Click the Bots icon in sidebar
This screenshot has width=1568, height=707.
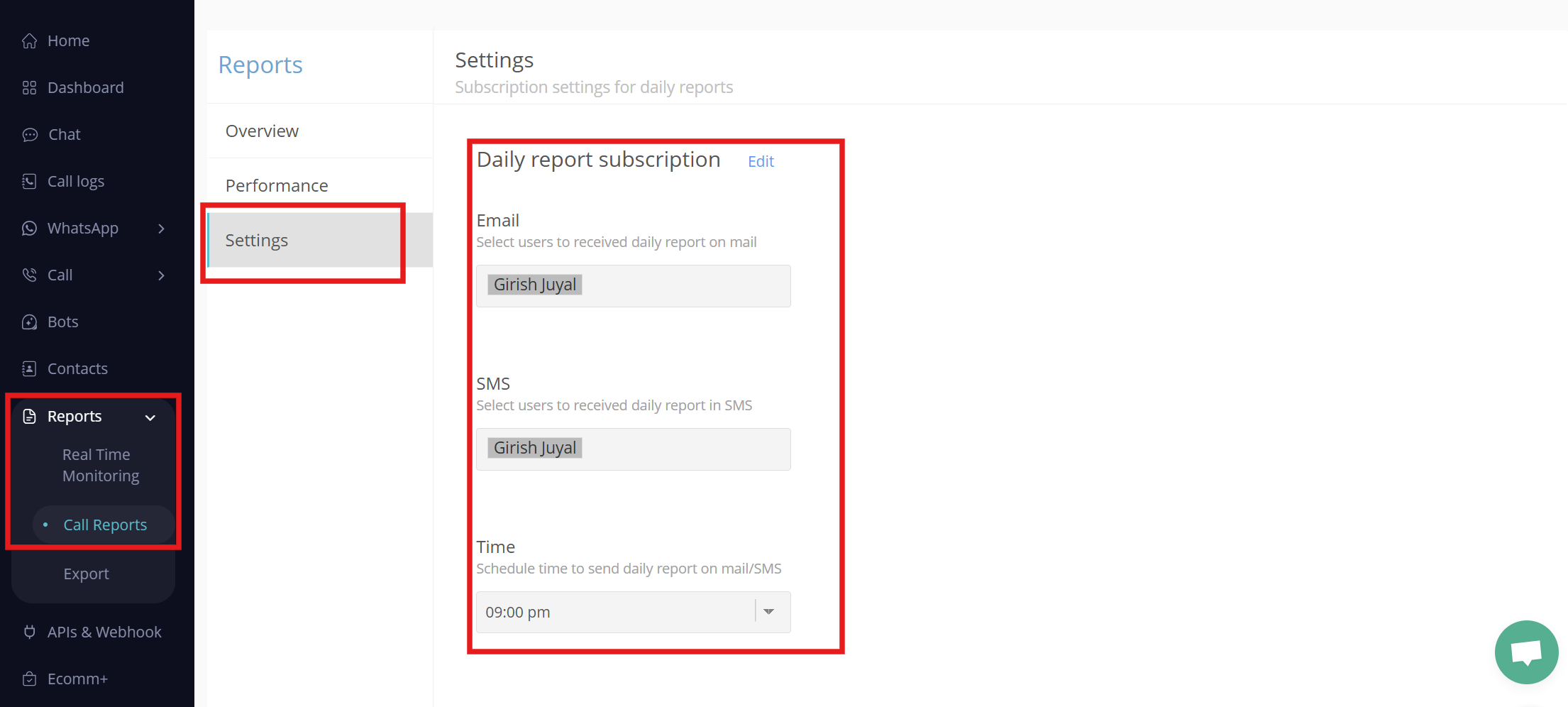[29, 322]
